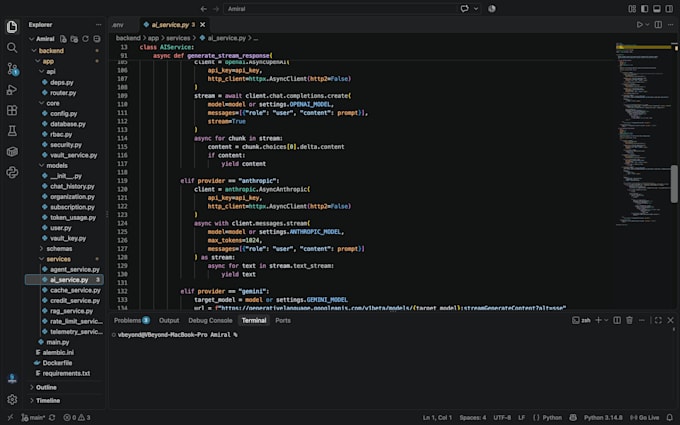The image size is (680, 425).
Task: Close the ai_service.py tab
Action: pos(203,25)
